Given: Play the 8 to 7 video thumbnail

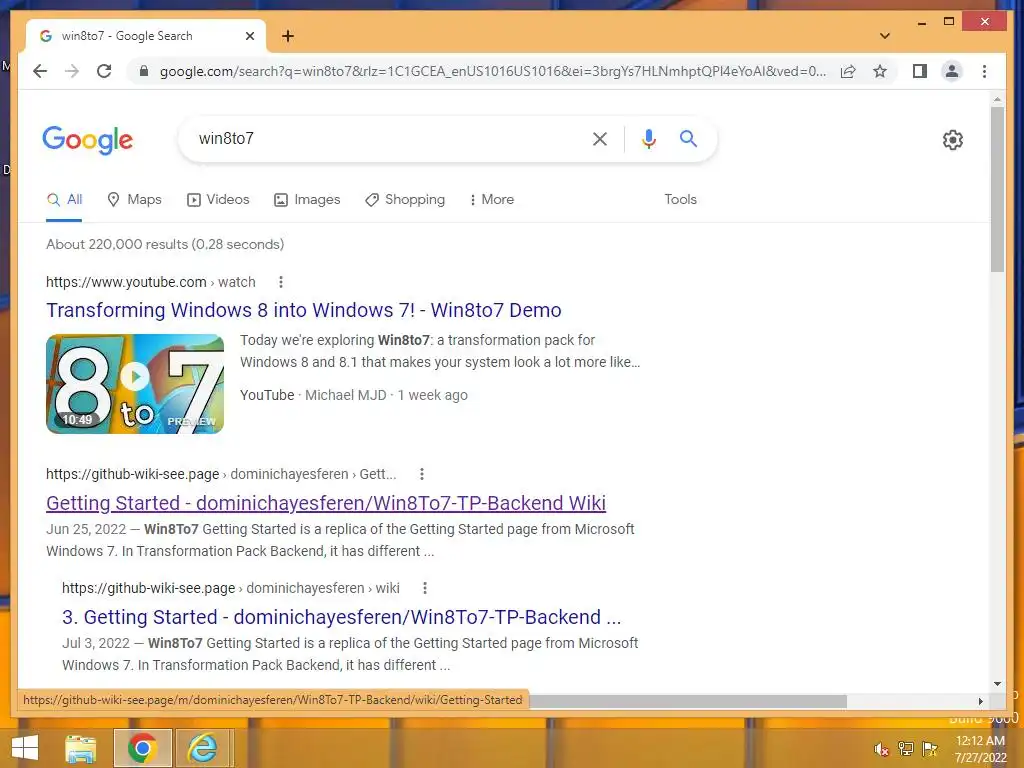Looking at the screenshot, I should (x=135, y=384).
